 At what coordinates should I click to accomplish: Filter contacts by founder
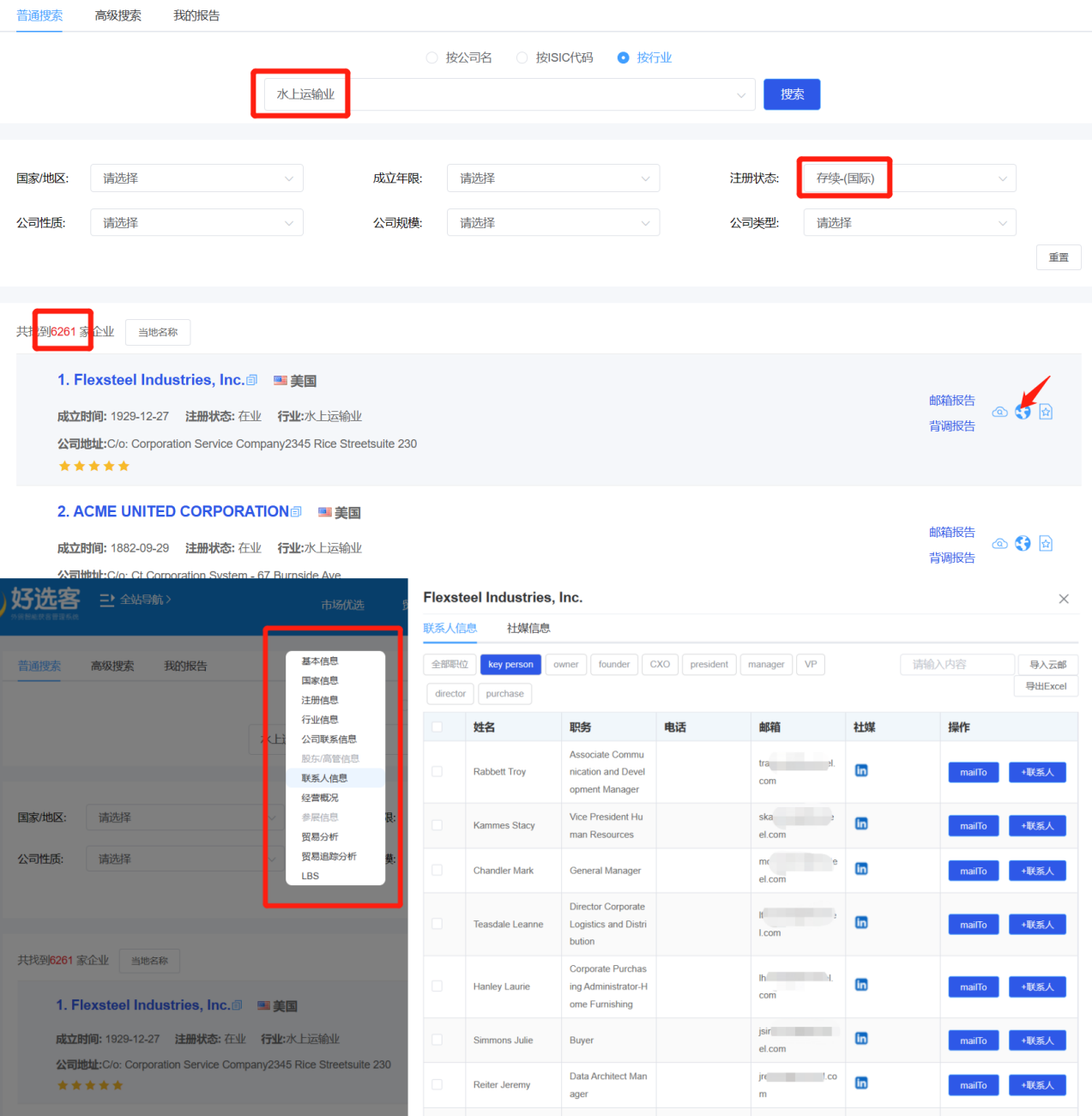coord(614,664)
